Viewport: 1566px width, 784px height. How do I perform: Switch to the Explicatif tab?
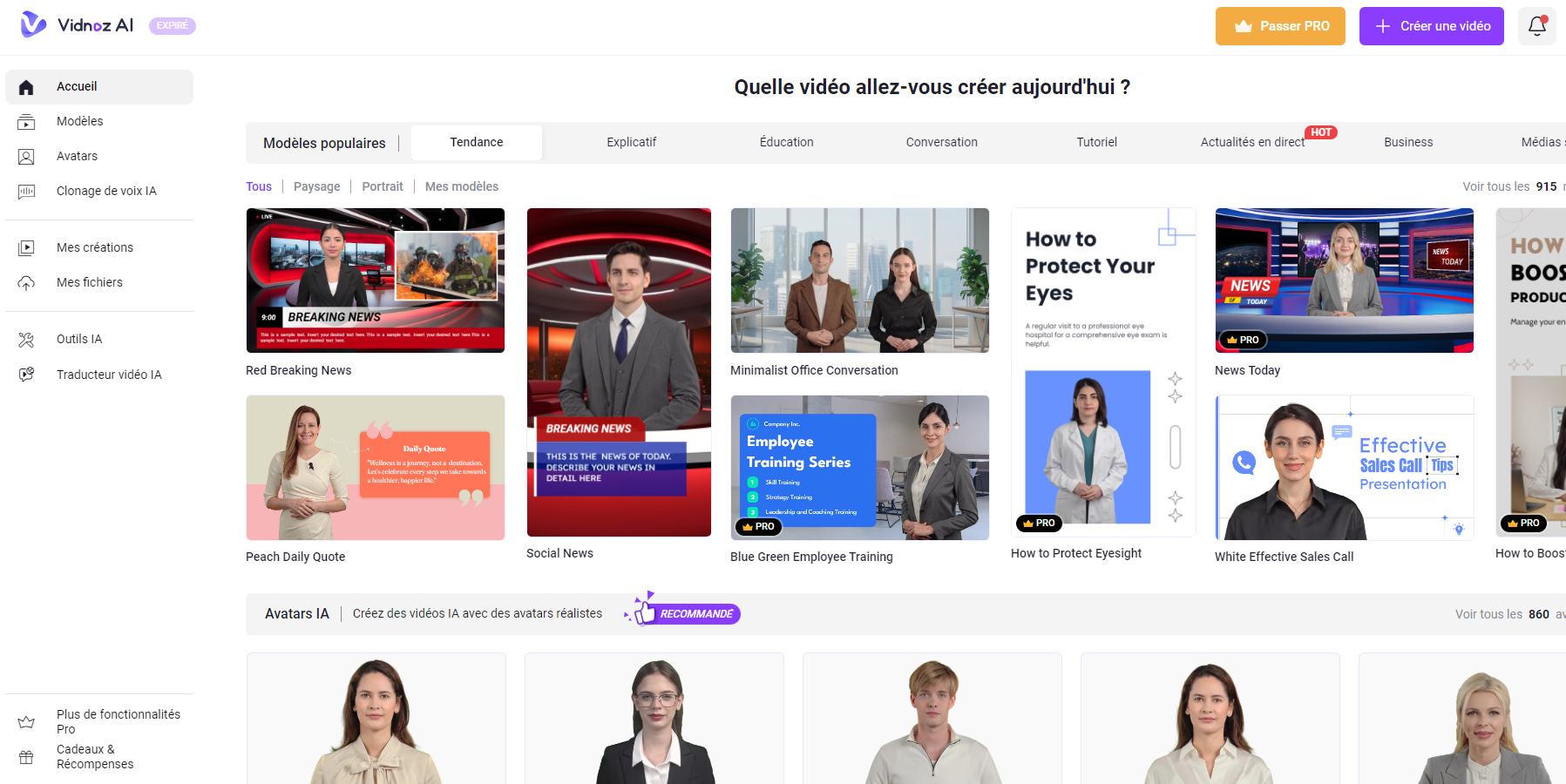[632, 142]
